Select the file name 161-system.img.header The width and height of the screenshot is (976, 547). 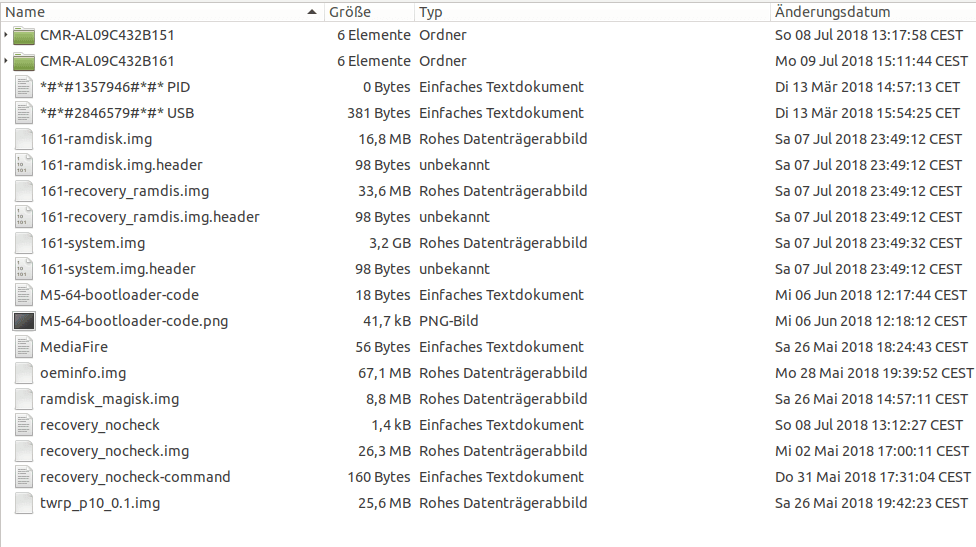[118, 269]
